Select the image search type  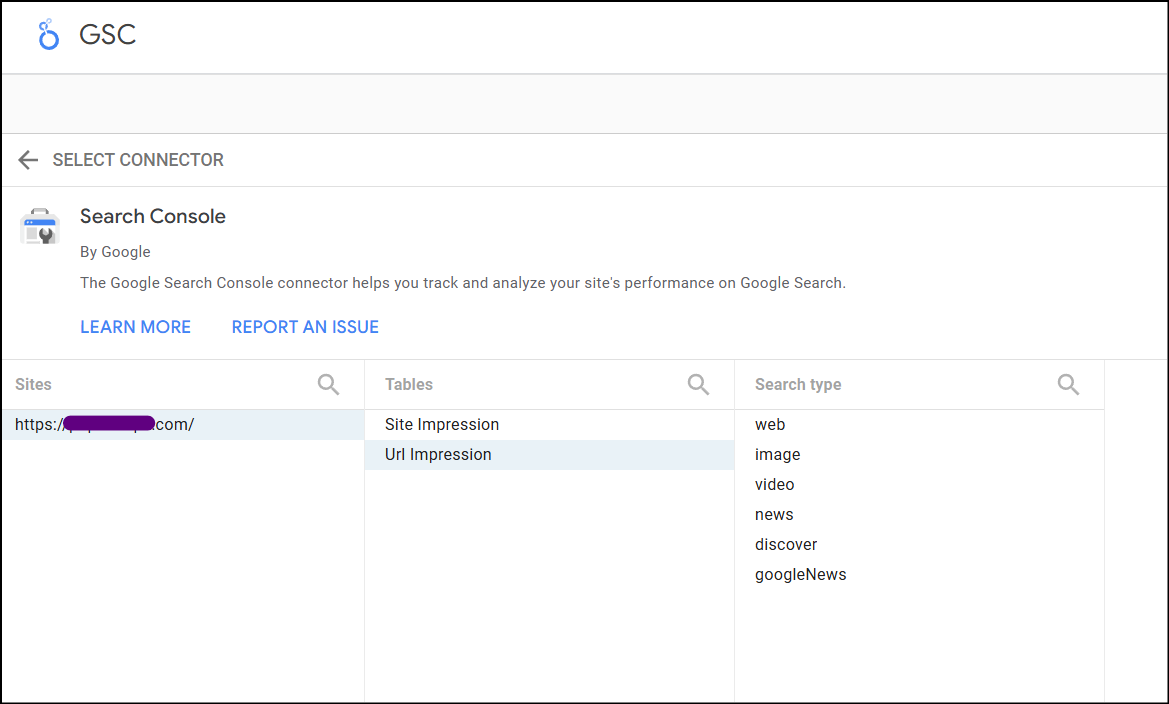(x=918, y=455)
